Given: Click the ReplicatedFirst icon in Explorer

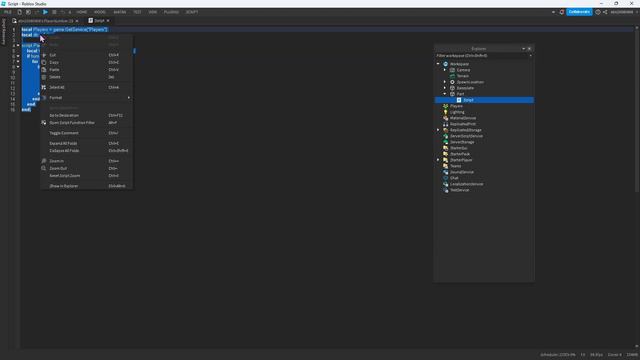Looking at the screenshot, I should click(446, 124).
